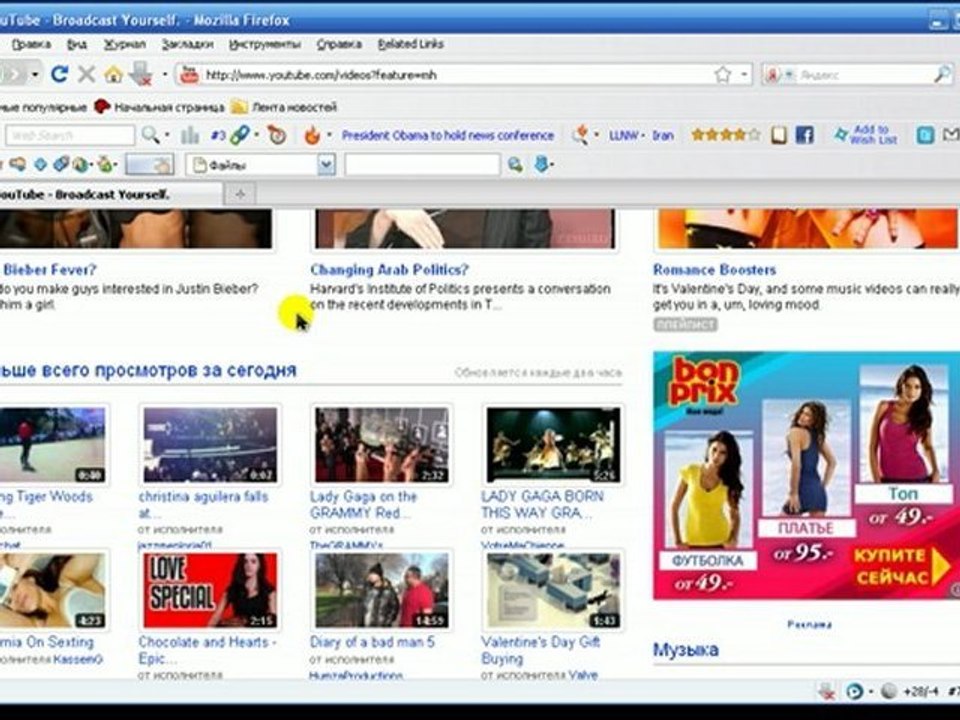Click the flame magnifier search icon
Image resolution: width=960 pixels, height=720 pixels.
coord(580,135)
